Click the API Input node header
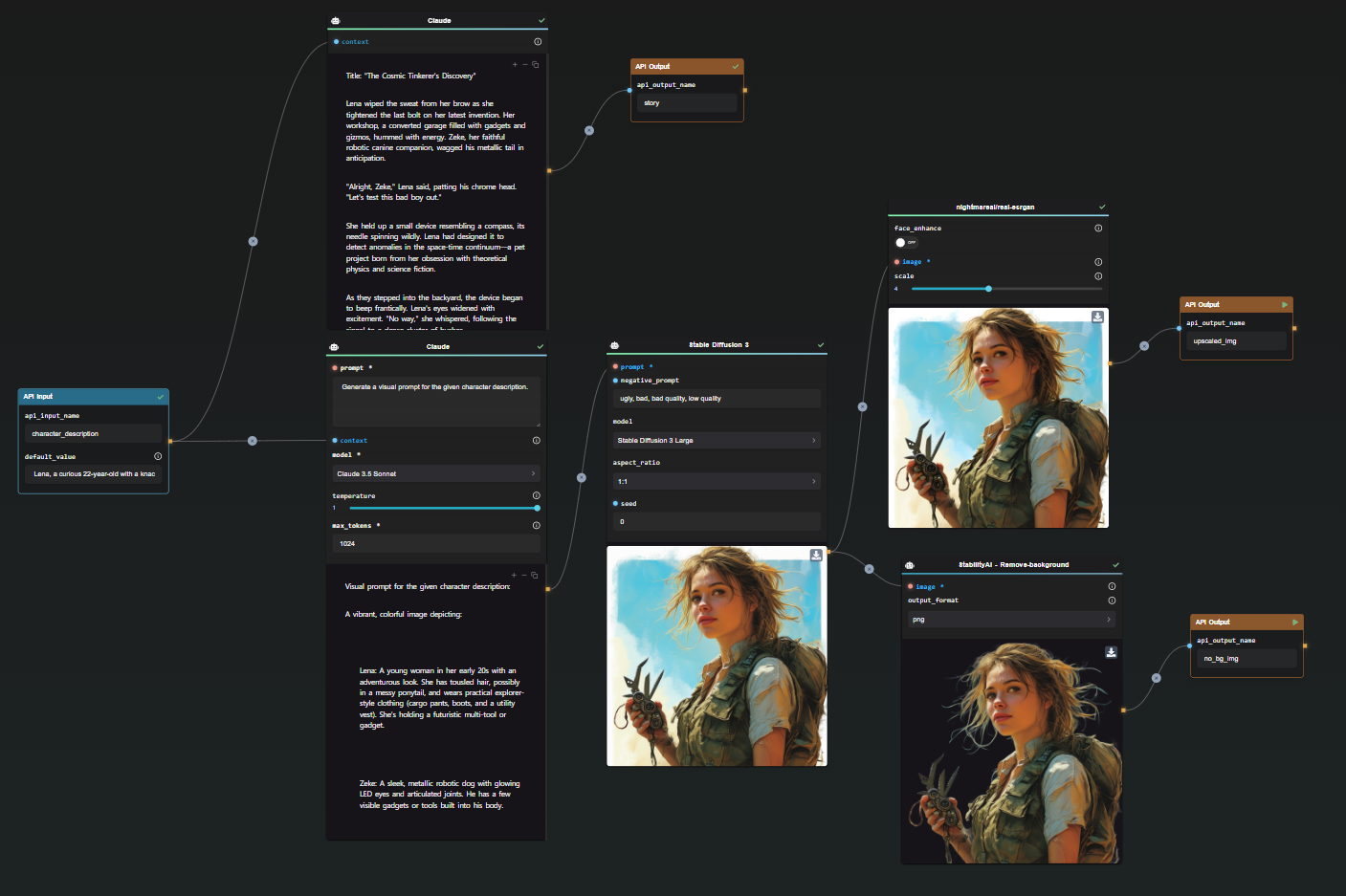1346x896 pixels. pyautogui.click(x=93, y=396)
